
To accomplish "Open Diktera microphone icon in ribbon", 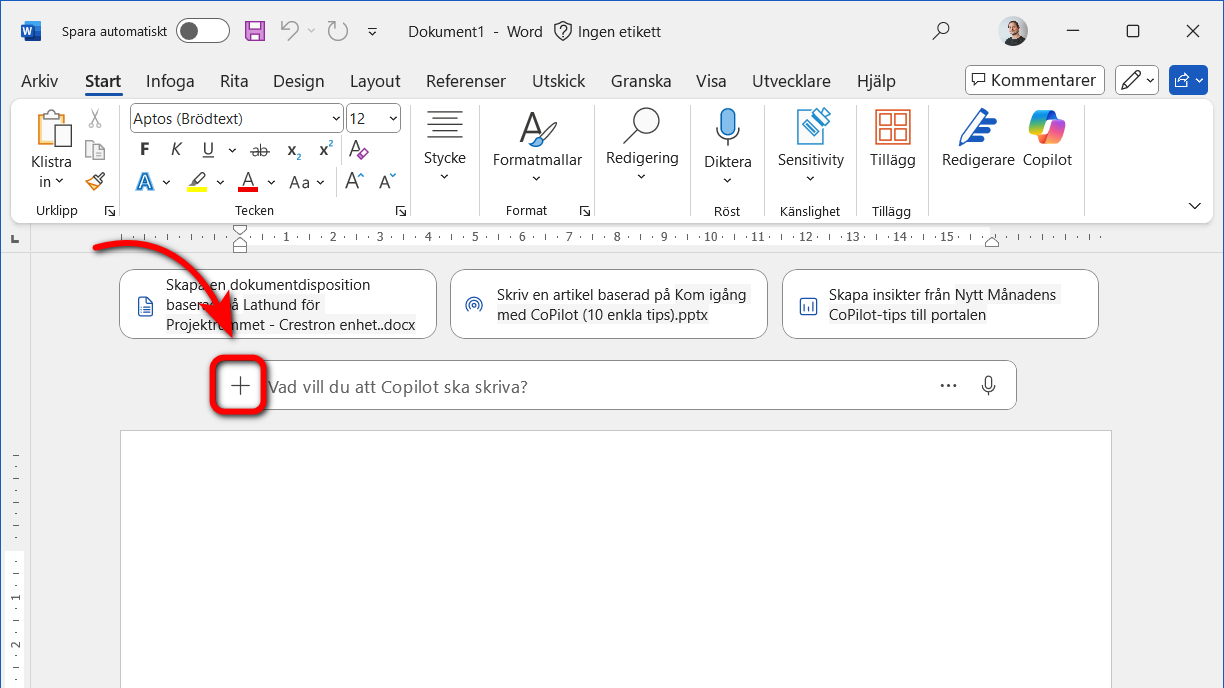I will [x=727, y=128].
